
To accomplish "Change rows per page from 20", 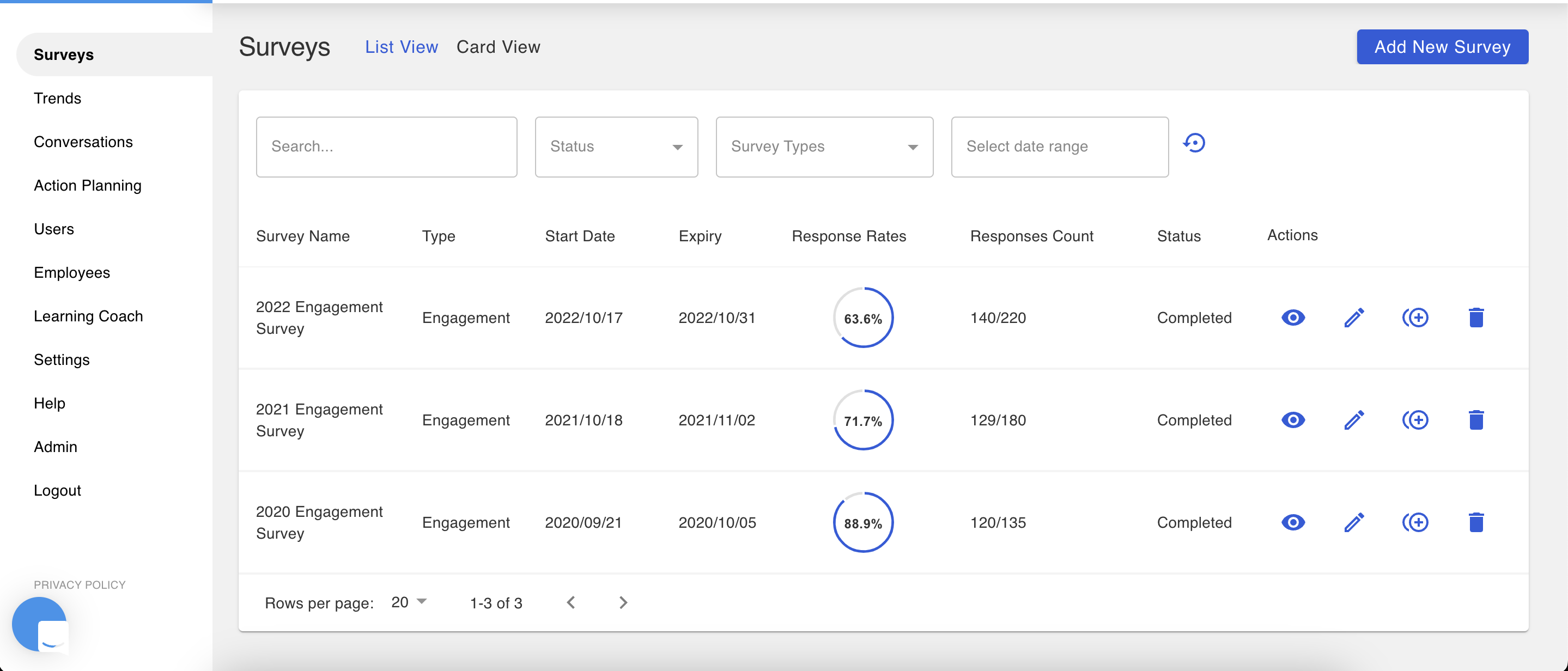I will (x=409, y=602).
